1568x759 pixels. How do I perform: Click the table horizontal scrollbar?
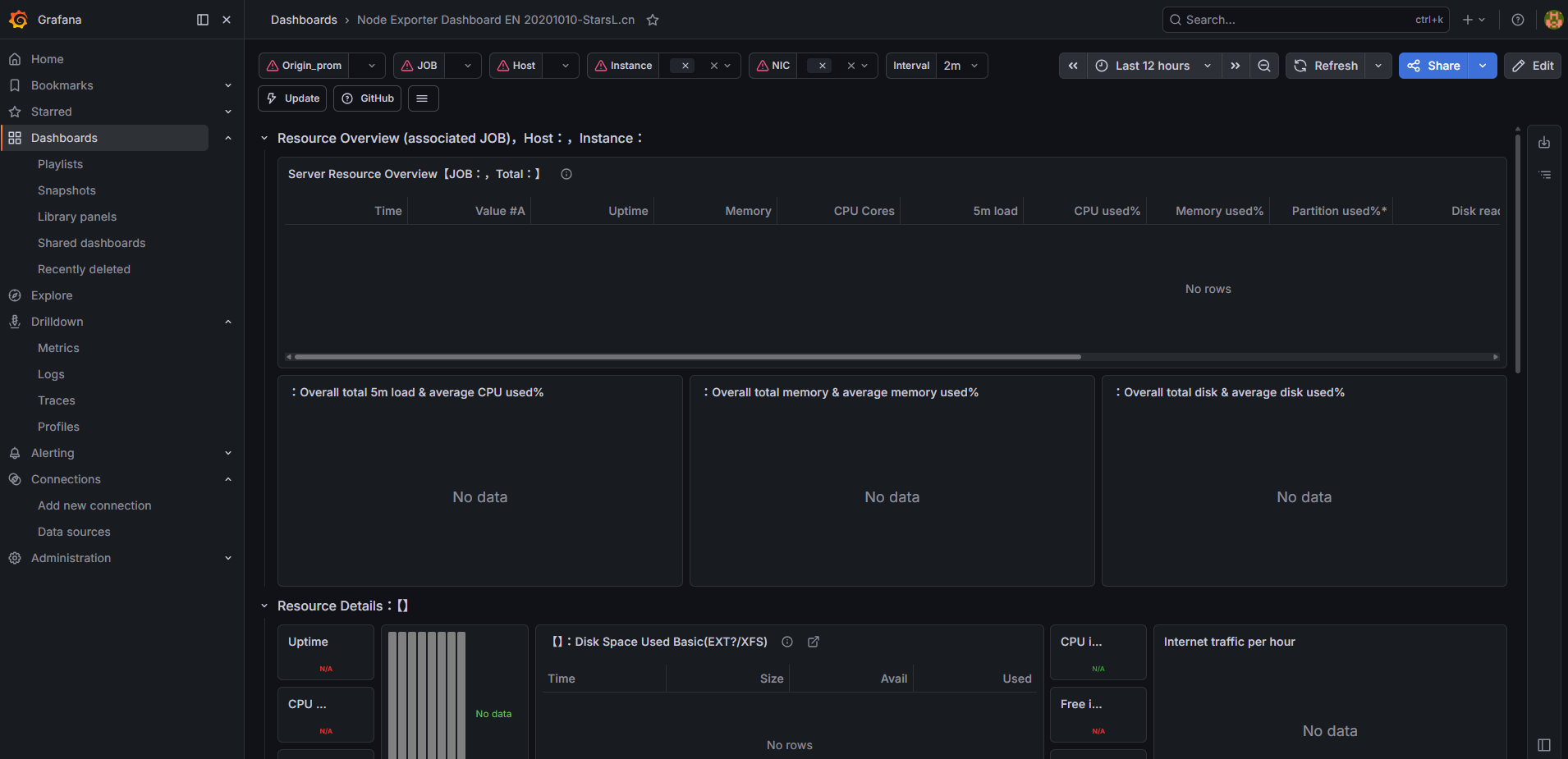tap(688, 357)
